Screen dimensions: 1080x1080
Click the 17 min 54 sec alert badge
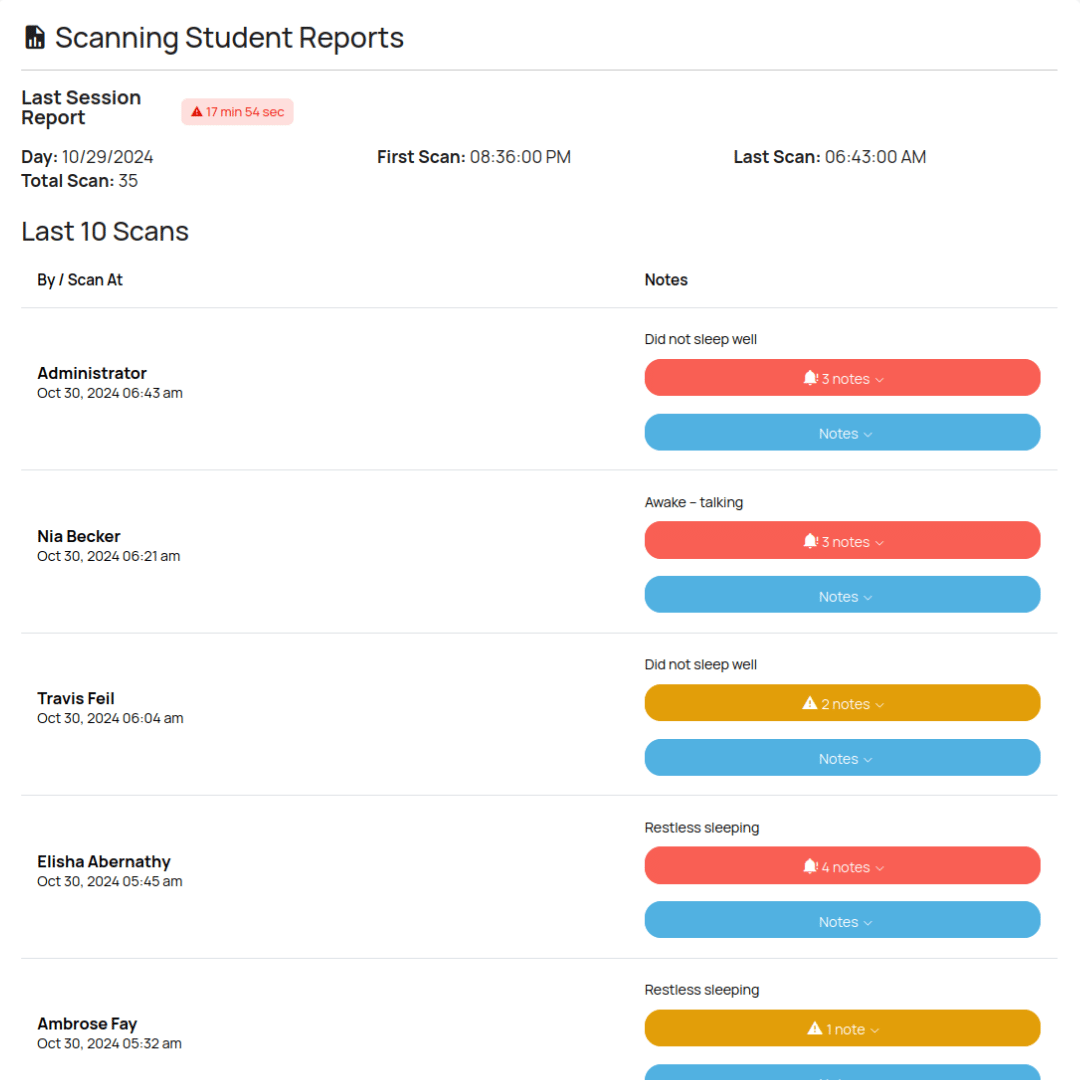(x=238, y=112)
